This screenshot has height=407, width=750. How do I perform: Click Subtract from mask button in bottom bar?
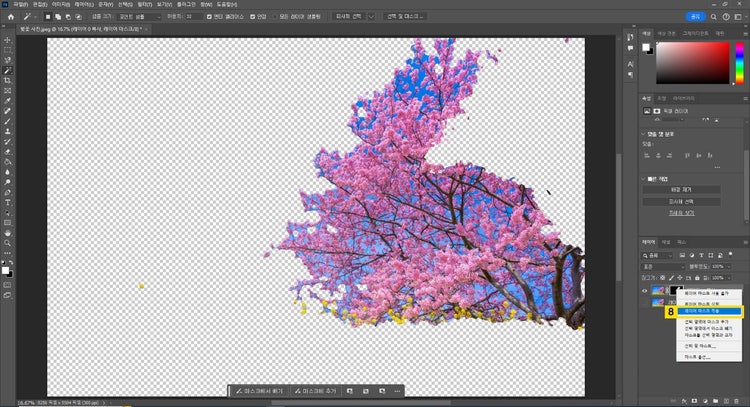(260, 391)
